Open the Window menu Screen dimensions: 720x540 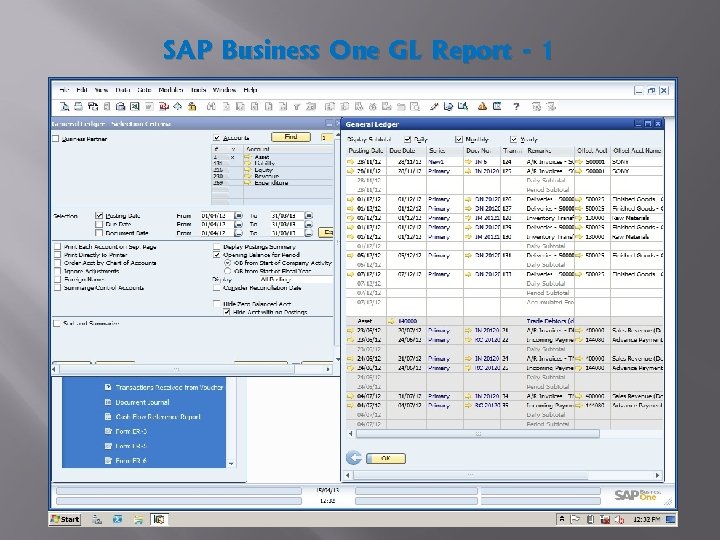(x=225, y=90)
